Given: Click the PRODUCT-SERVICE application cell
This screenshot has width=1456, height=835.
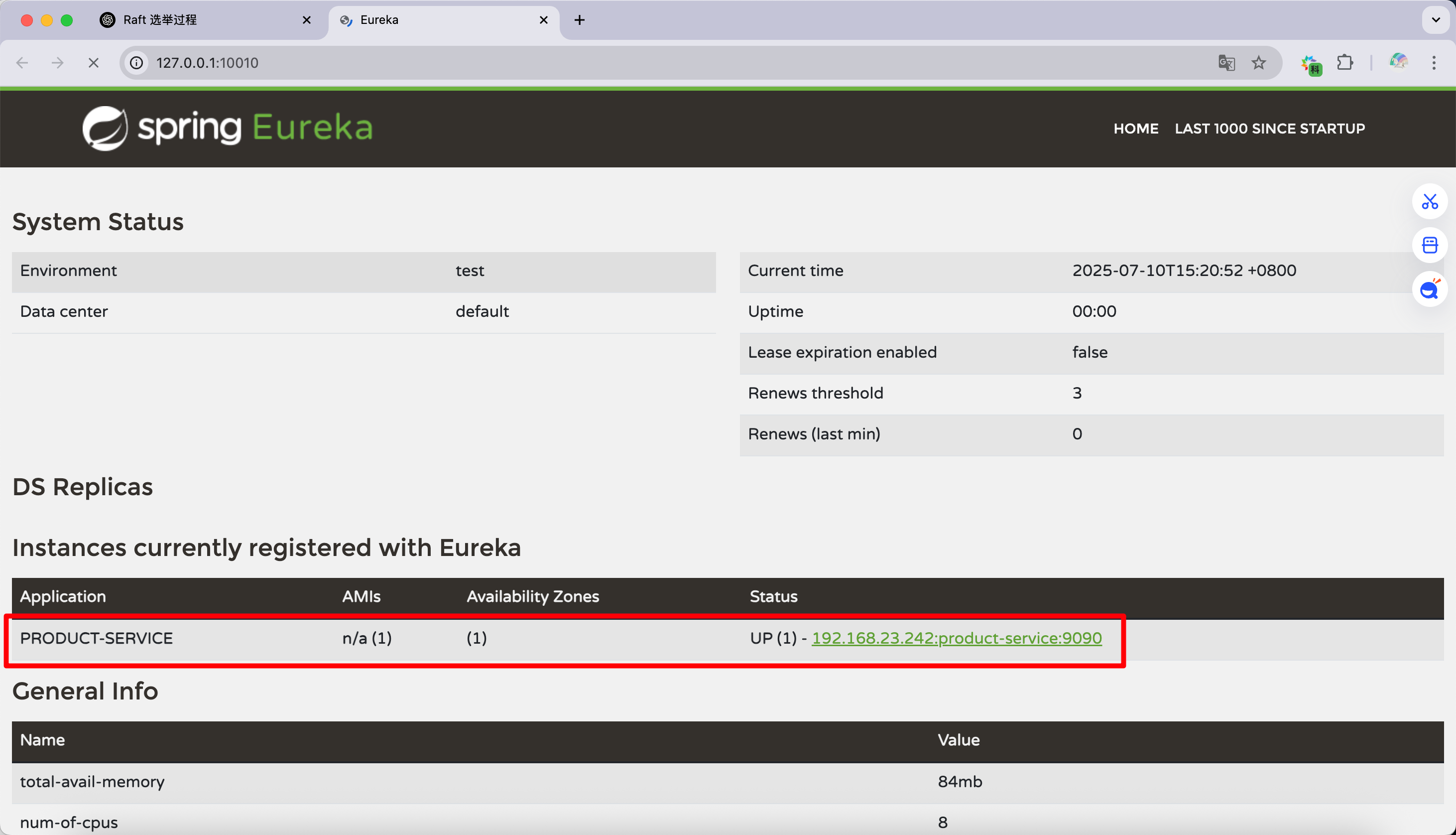Looking at the screenshot, I should tap(96, 638).
